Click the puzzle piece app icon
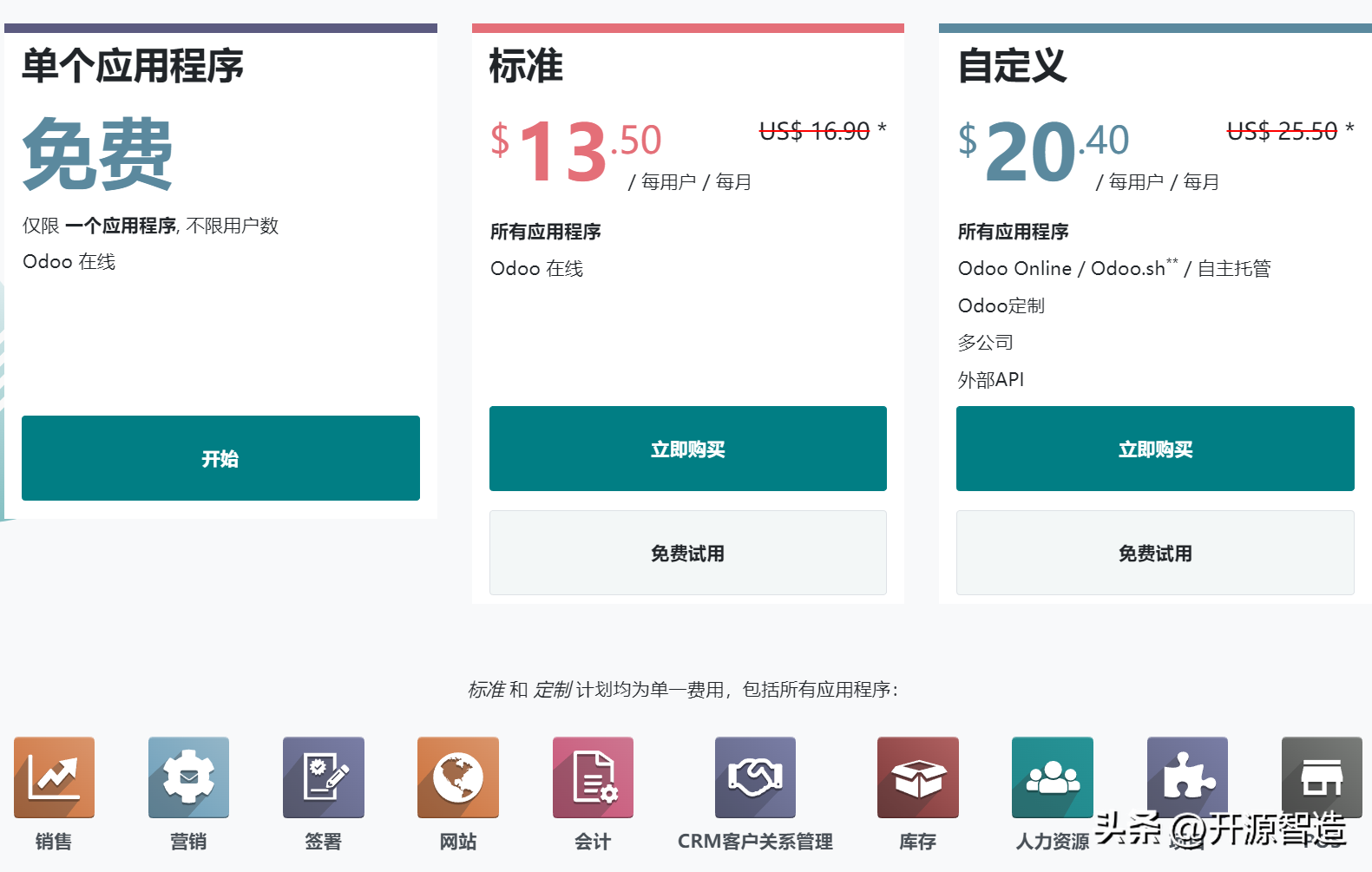This screenshot has width=1372, height=872. coord(1187,777)
